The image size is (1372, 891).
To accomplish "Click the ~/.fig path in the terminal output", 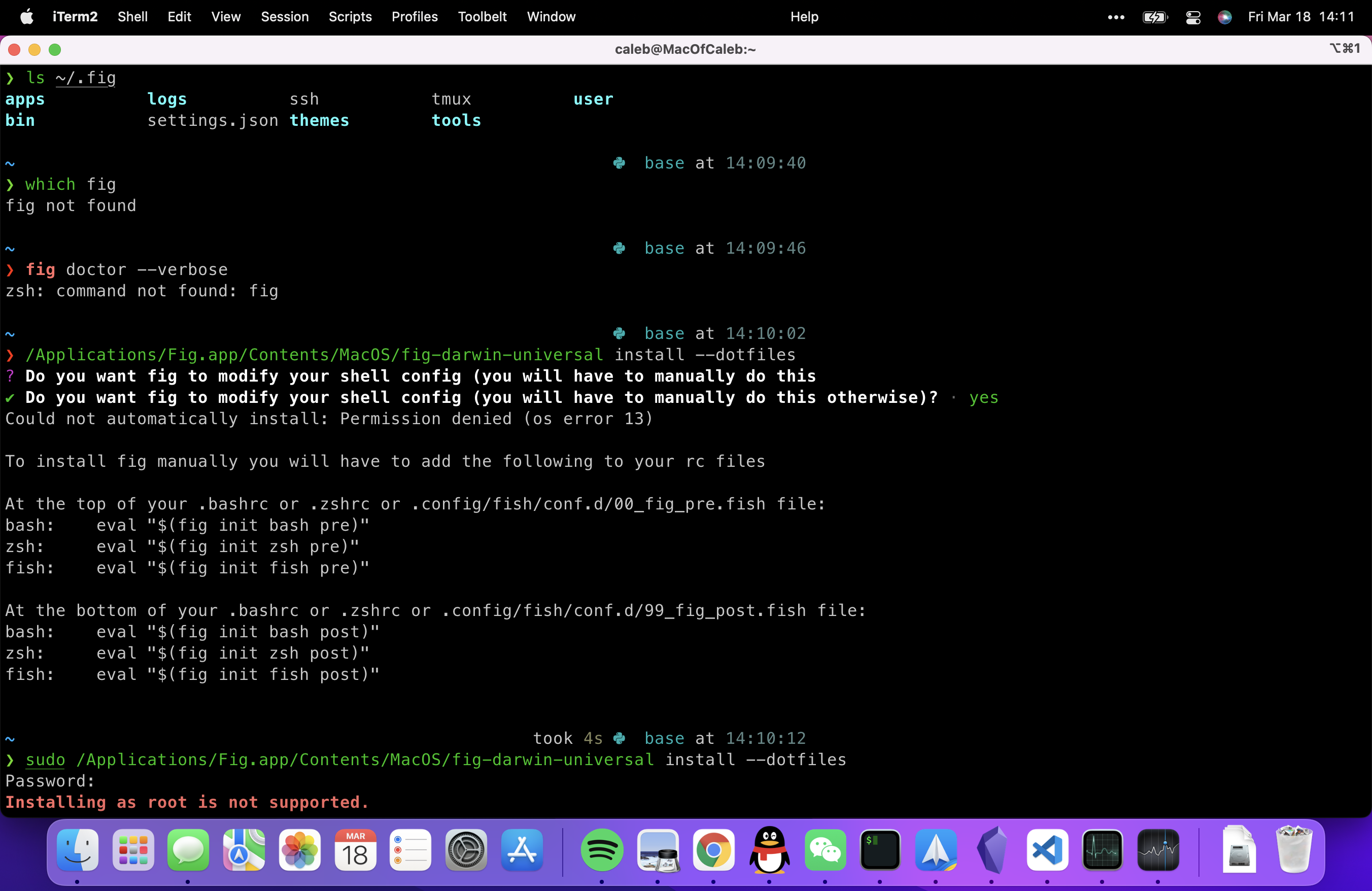I will click(86, 78).
